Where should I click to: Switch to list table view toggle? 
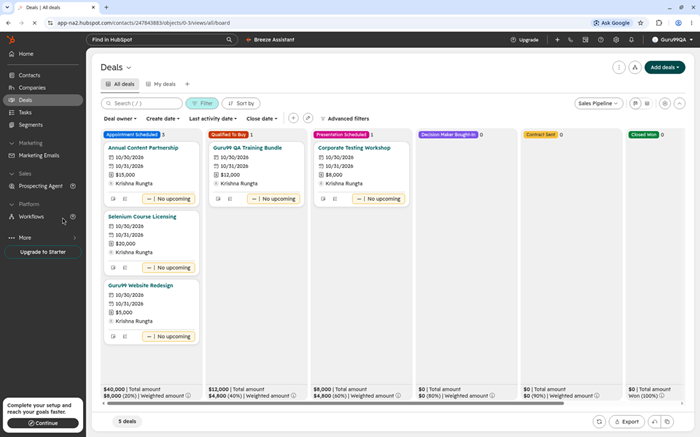point(647,104)
